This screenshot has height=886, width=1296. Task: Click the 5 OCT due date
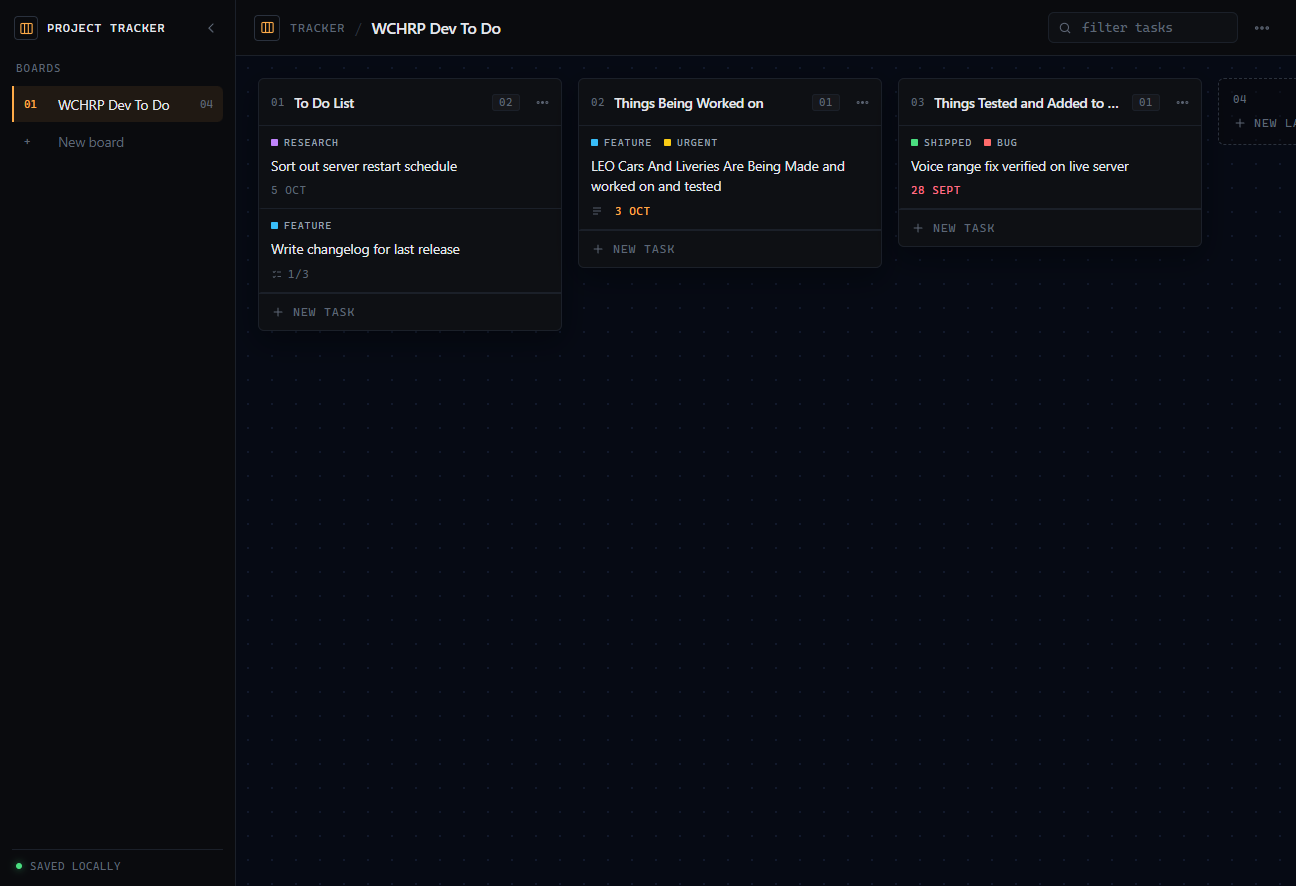pyautogui.click(x=289, y=190)
